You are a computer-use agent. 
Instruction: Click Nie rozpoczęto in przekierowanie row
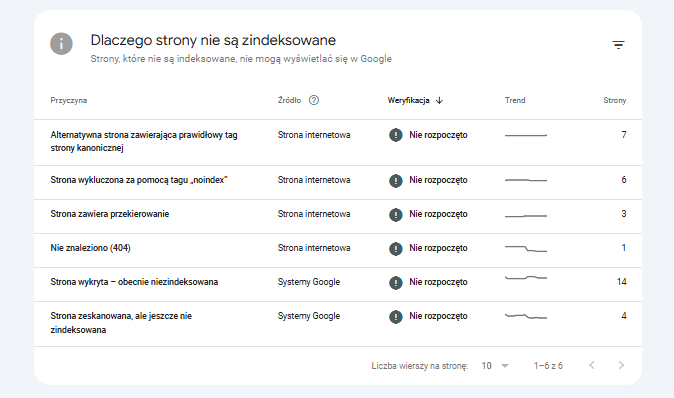pyautogui.click(x=438, y=214)
